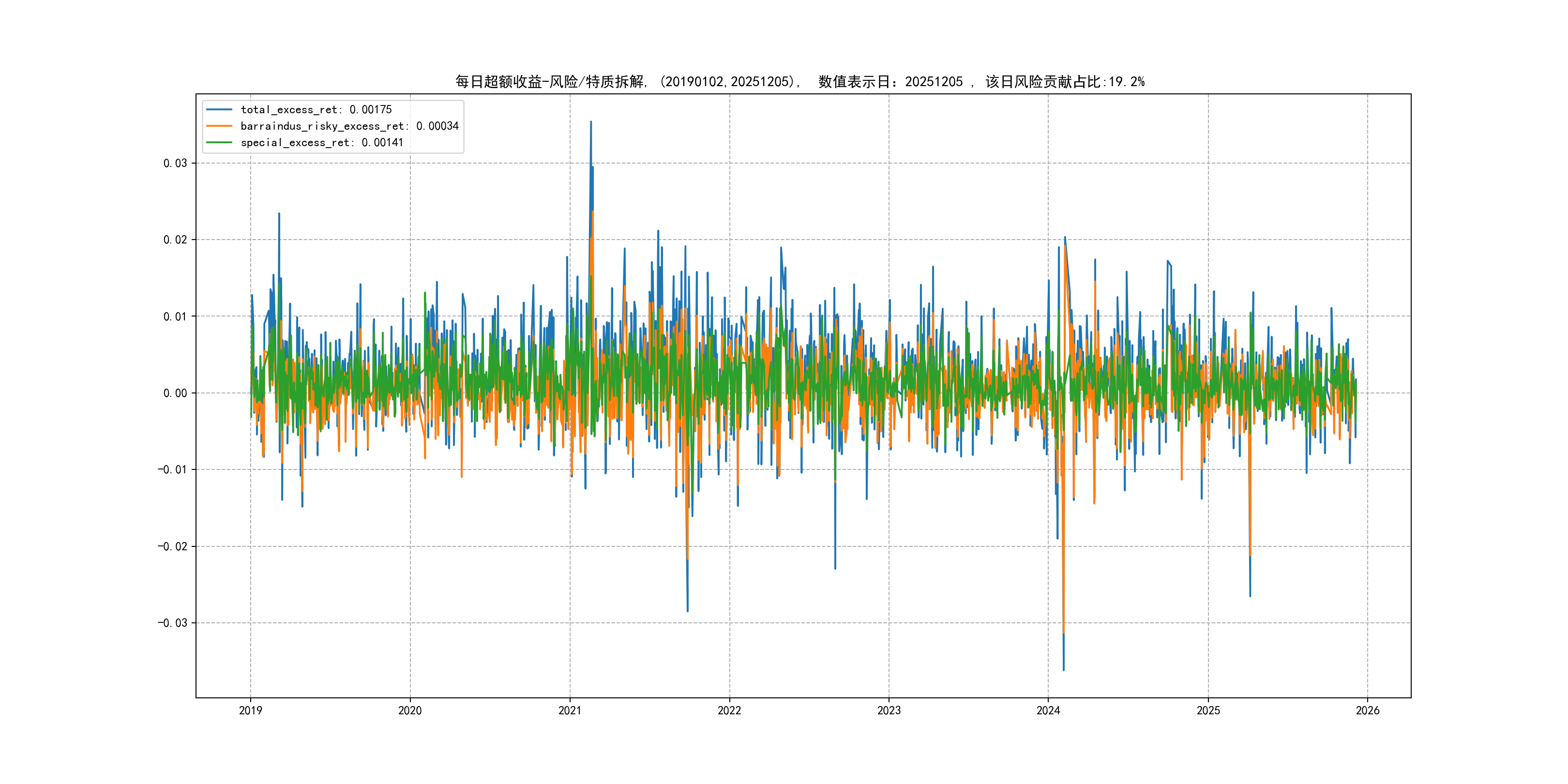Viewport: 1568px width, 784px height.
Task: Click the 2019 x-axis tick label
Action: 250,710
